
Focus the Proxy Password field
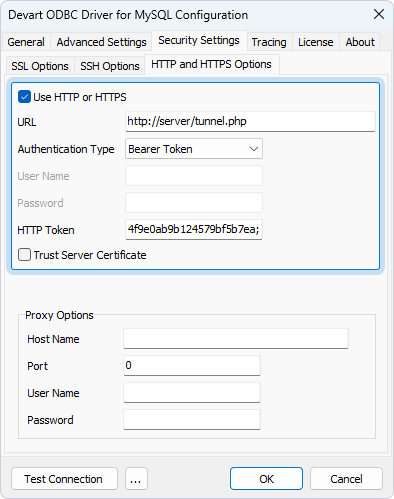(192, 420)
